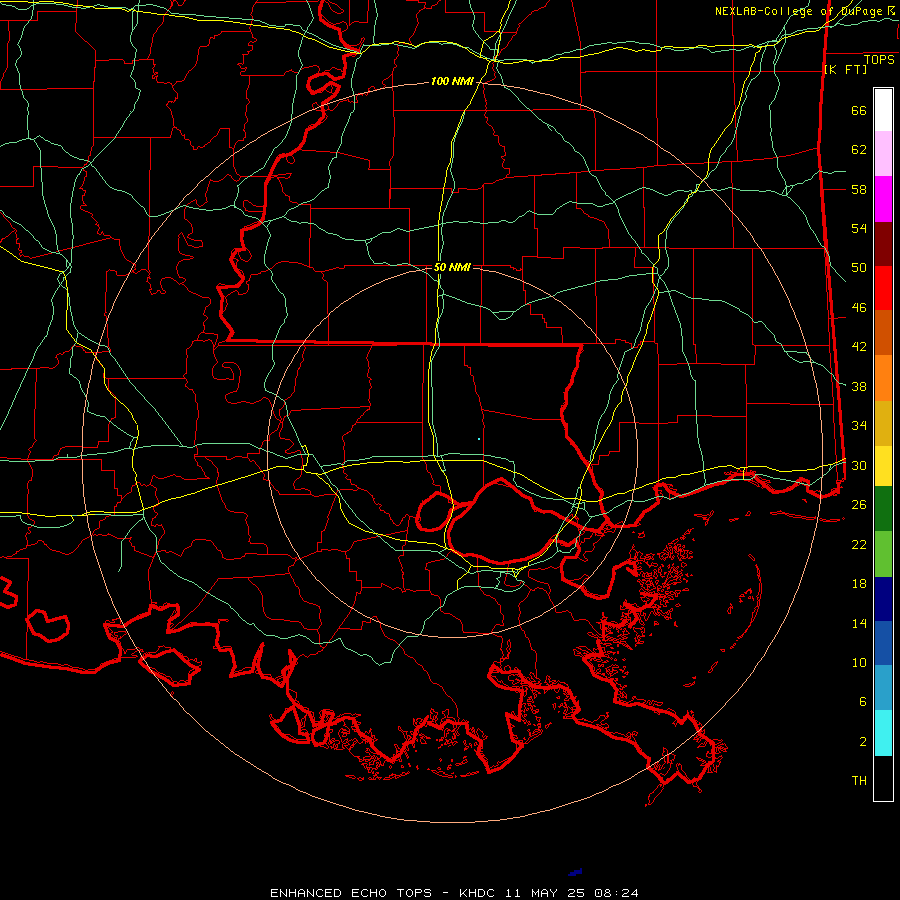
Task: Click the 46 legend value
Action: pos(859,308)
